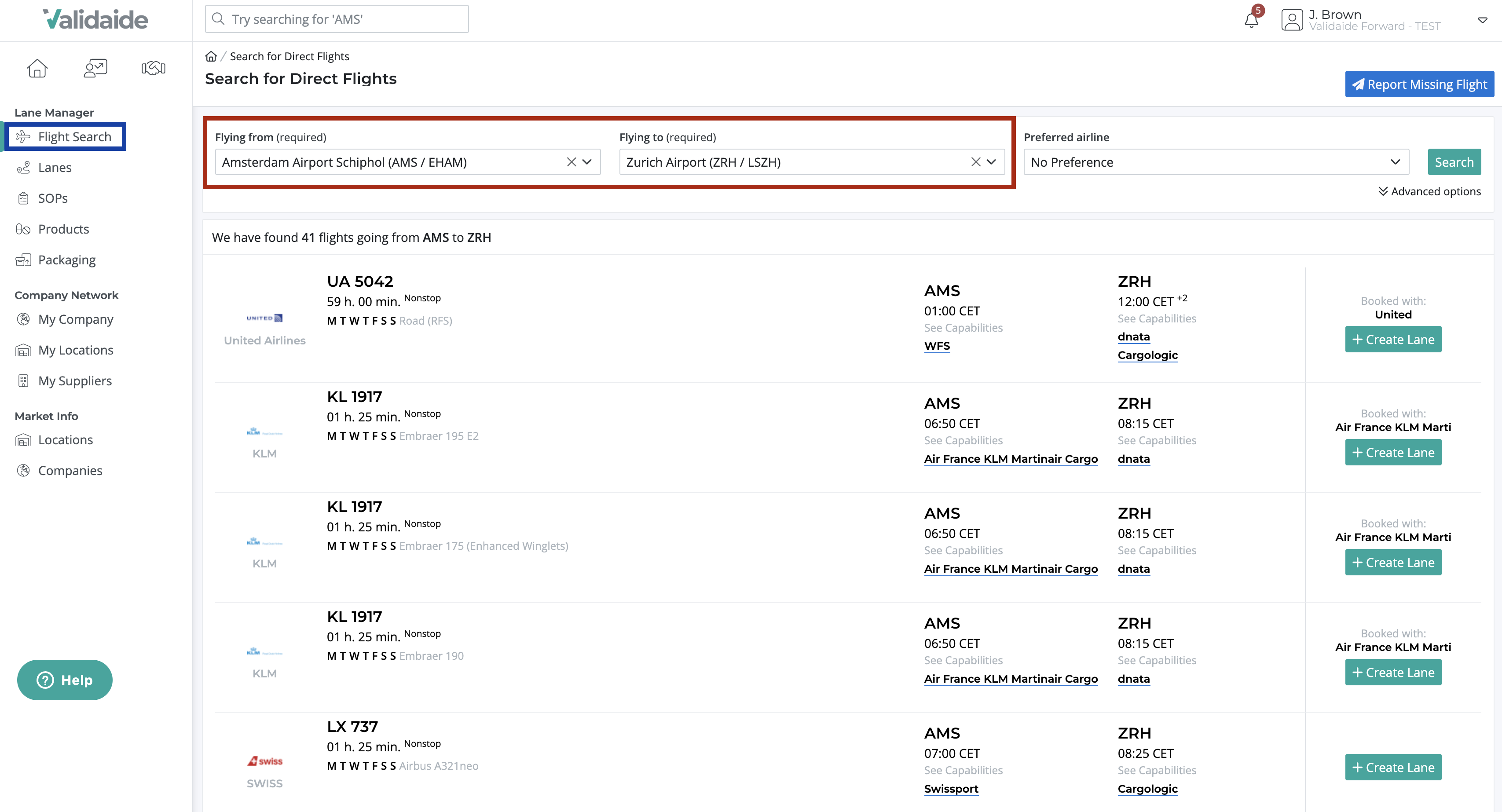This screenshot has height=812, width=1502.
Task: Open Market Info Locations
Action: click(65, 440)
